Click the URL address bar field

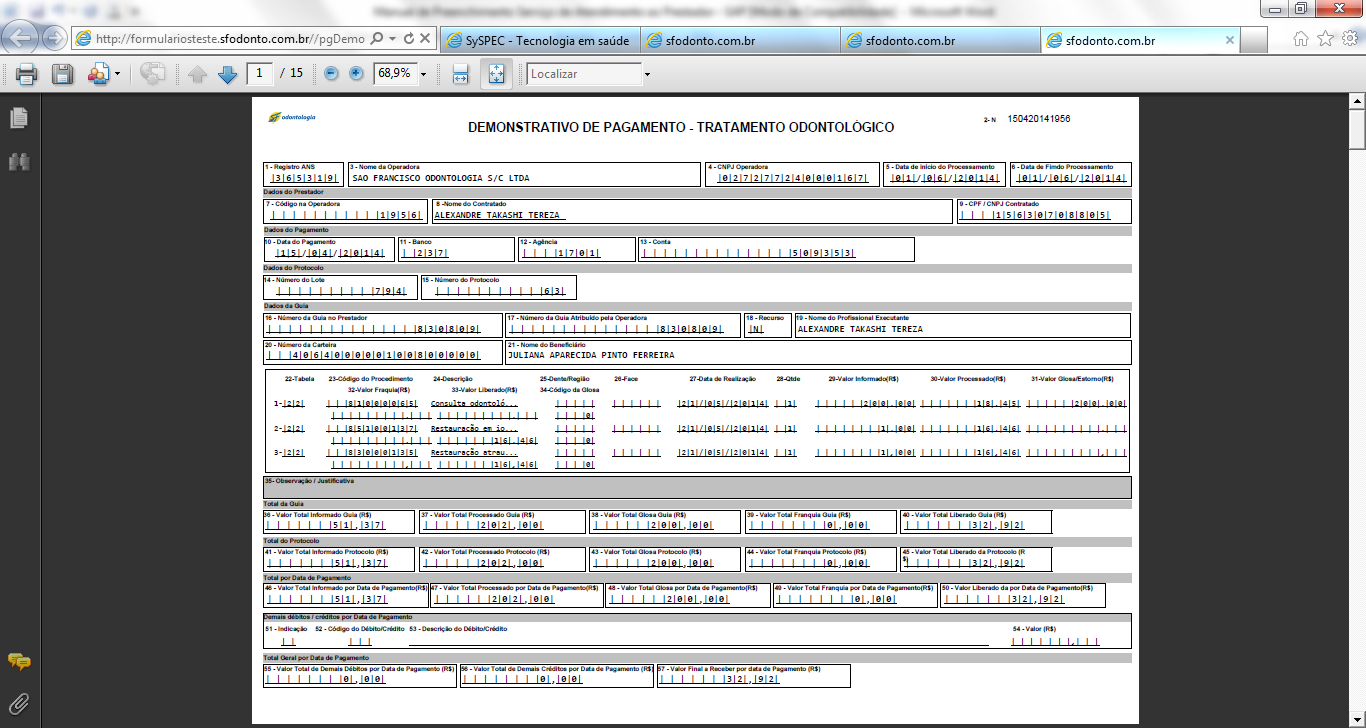click(231, 40)
